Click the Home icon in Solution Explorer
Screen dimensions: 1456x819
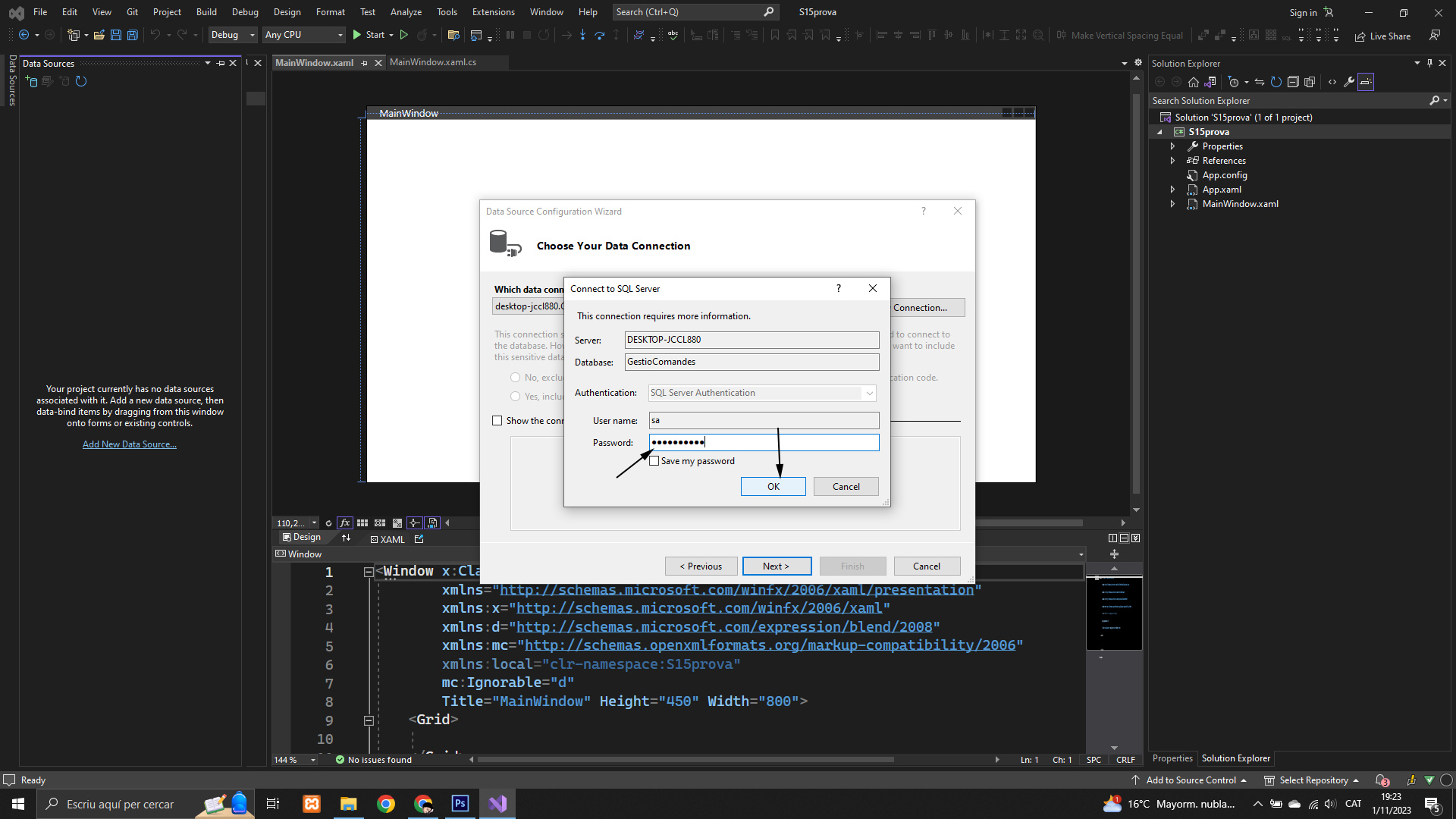tap(1194, 82)
